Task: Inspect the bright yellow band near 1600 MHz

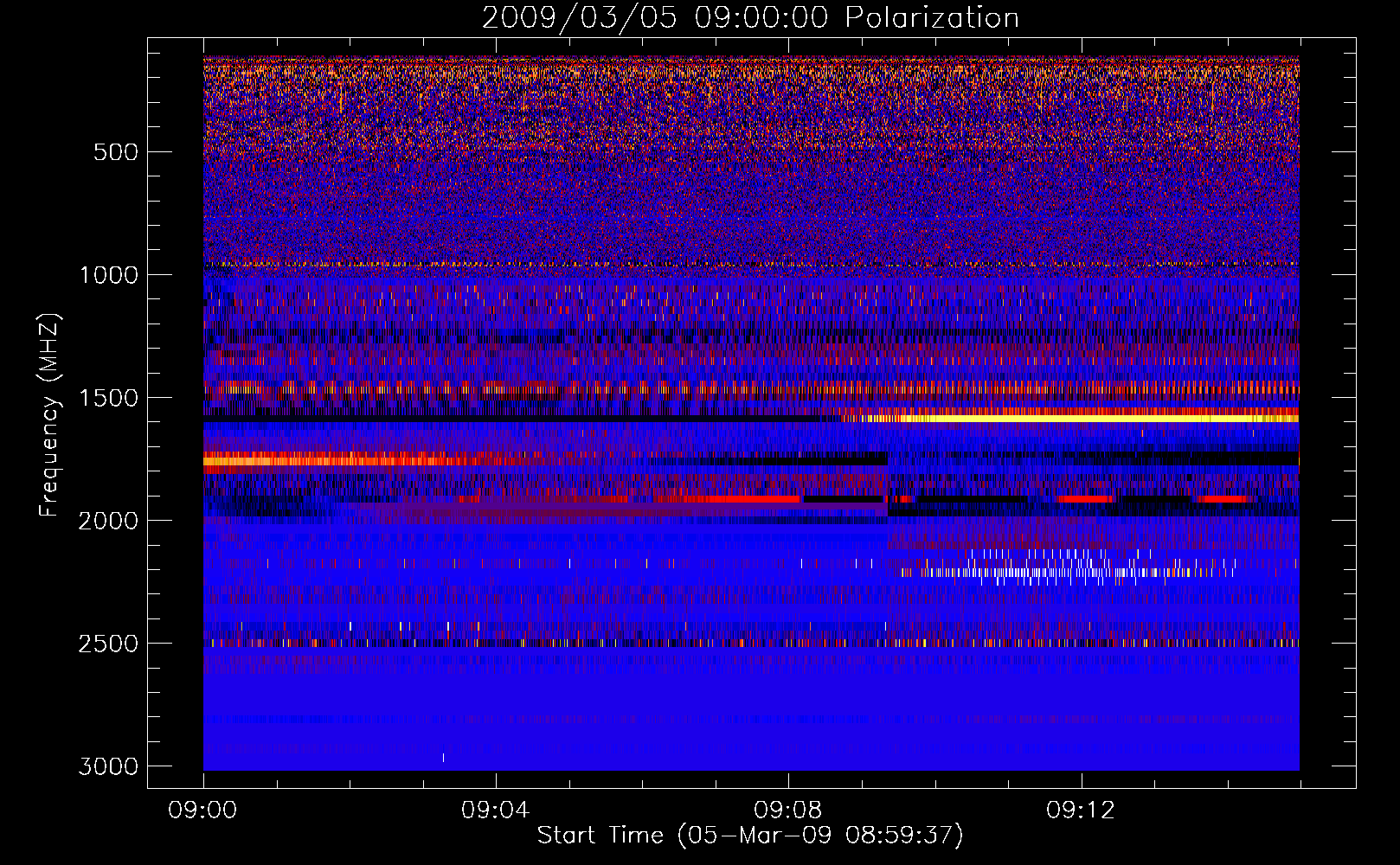Action: [x=1069, y=418]
